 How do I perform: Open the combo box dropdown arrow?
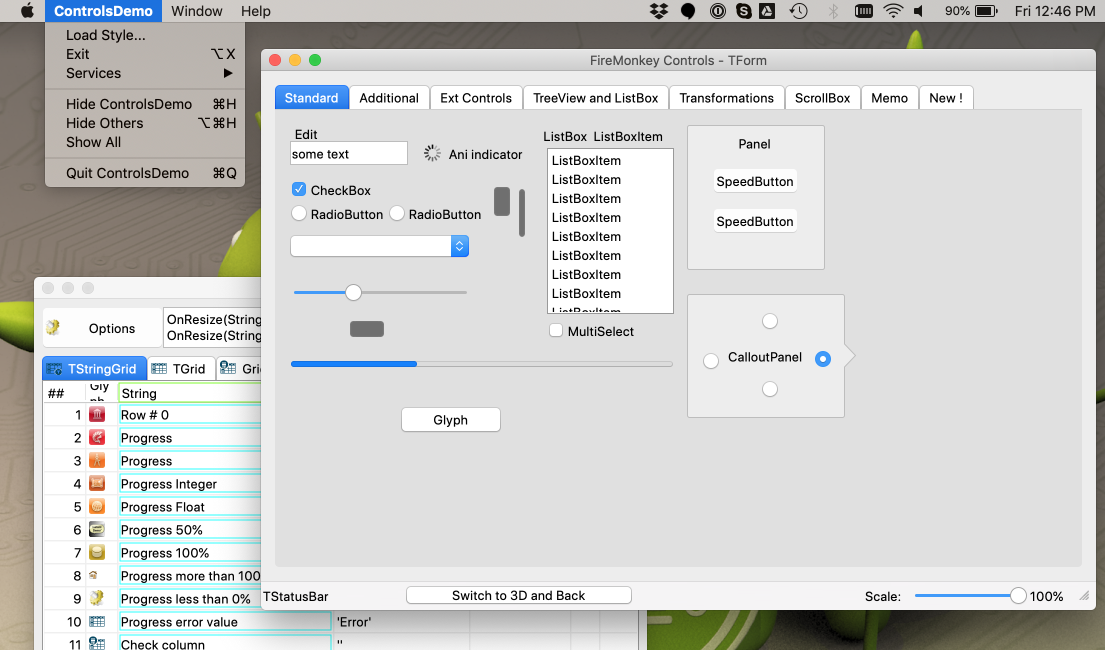459,246
